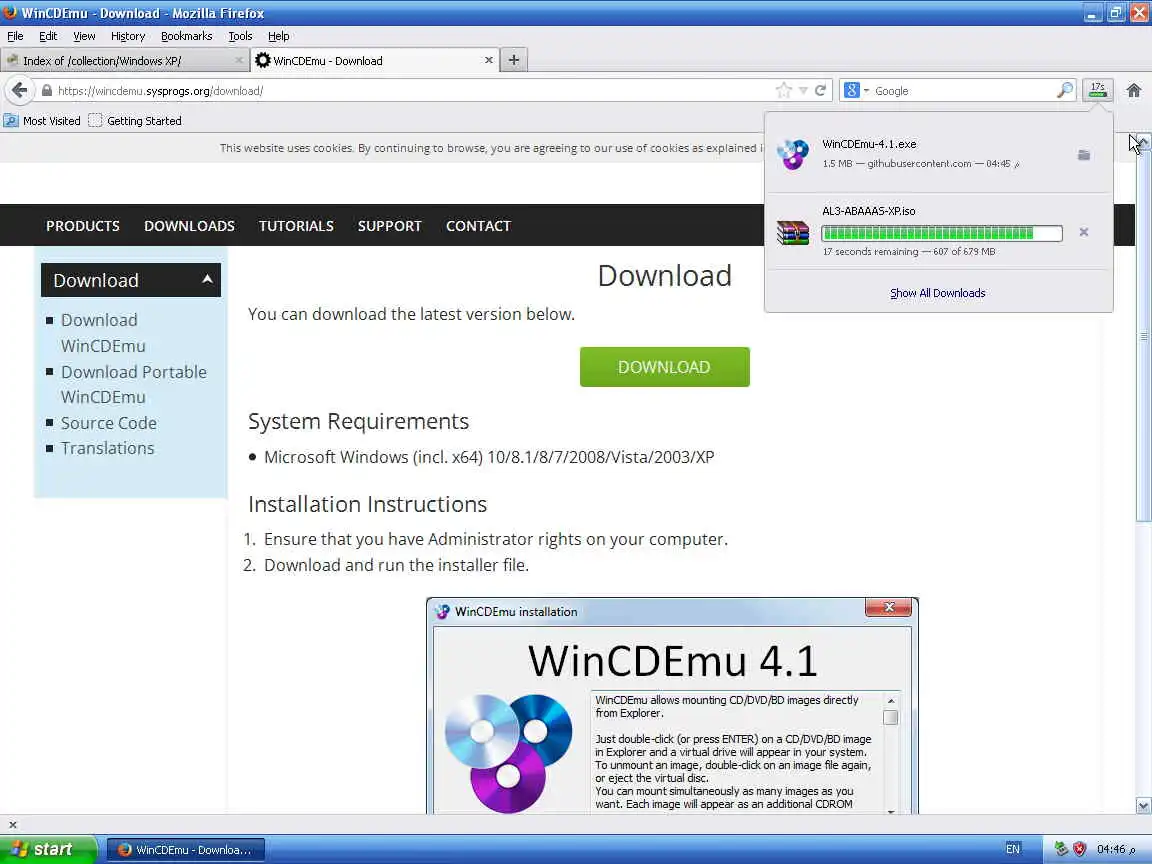
Task: Bookmark this page with the star icon
Action: pos(784,90)
